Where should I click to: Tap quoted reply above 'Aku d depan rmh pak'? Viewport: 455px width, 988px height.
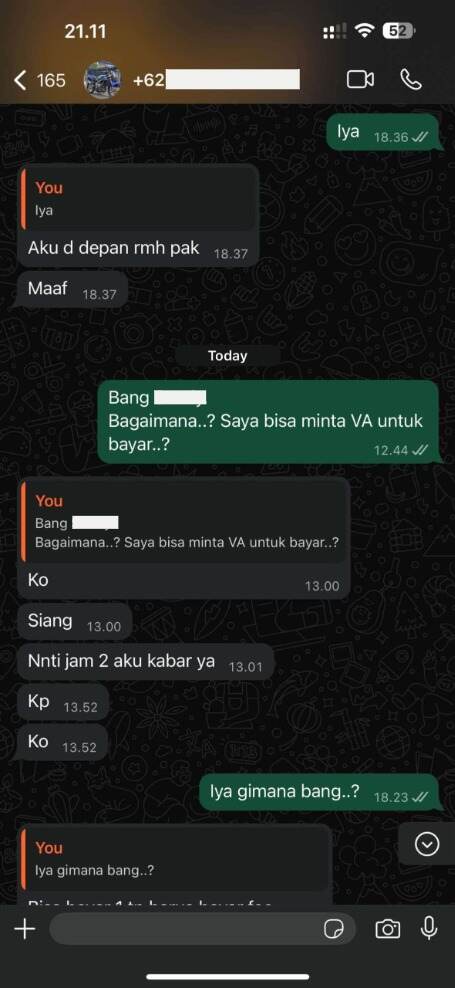(x=139, y=199)
